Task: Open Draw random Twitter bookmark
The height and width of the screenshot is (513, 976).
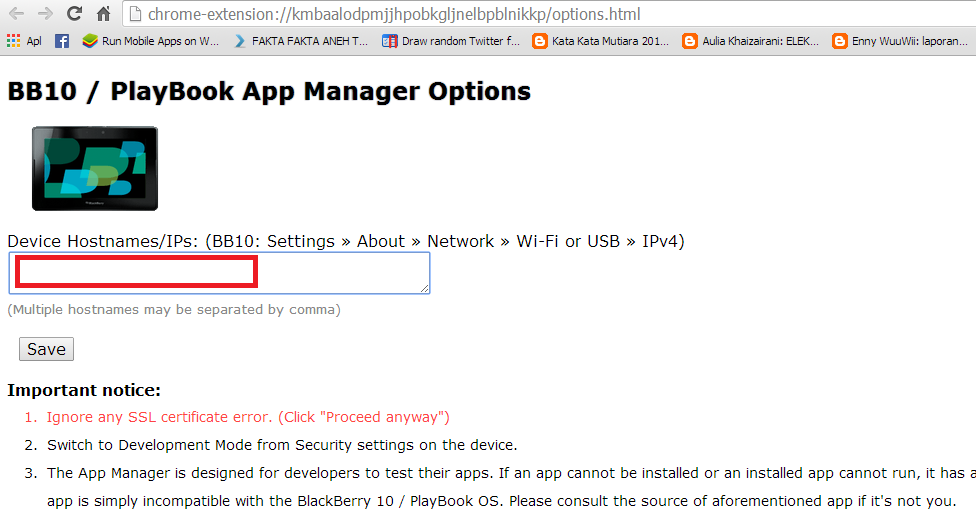Action: 451,41
